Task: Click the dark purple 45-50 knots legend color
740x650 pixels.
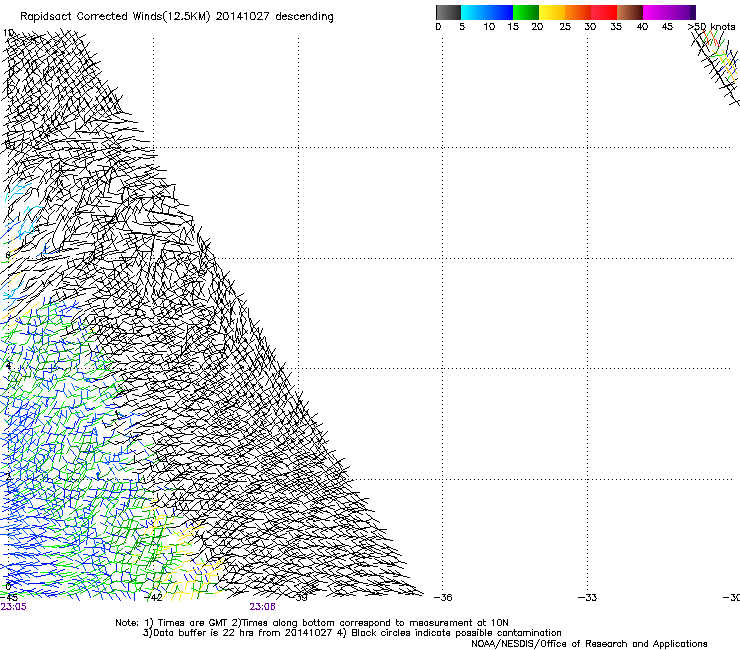Action: (682, 12)
